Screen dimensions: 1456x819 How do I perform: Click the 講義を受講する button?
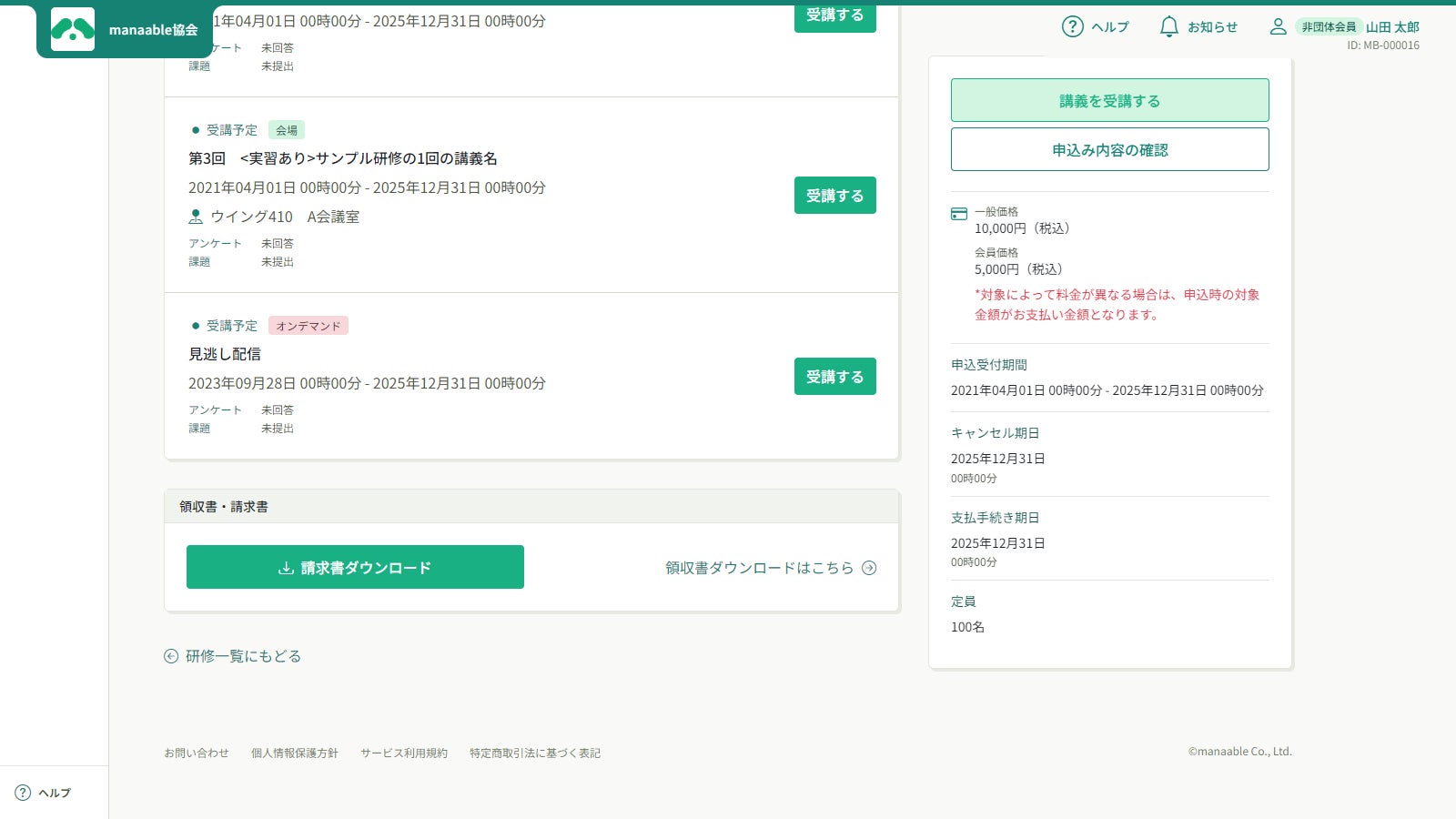point(1110,100)
